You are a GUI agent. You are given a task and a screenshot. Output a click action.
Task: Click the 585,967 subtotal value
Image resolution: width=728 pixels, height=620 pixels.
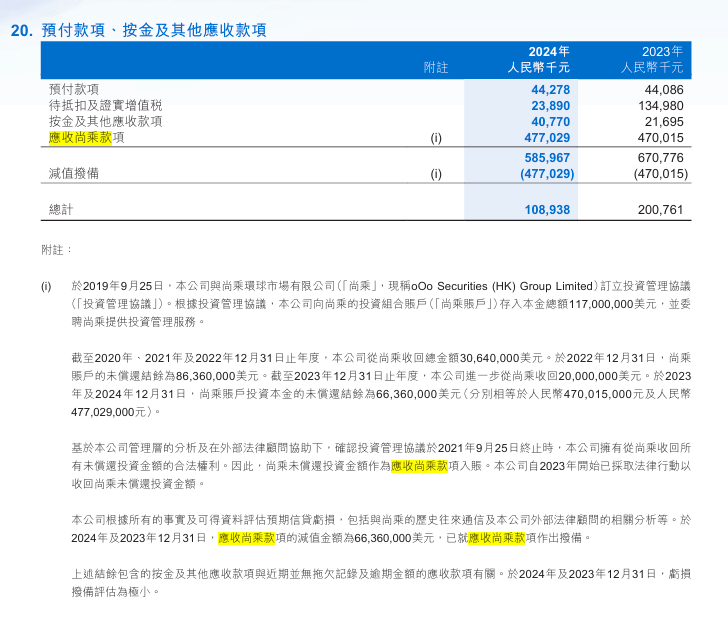click(x=547, y=158)
